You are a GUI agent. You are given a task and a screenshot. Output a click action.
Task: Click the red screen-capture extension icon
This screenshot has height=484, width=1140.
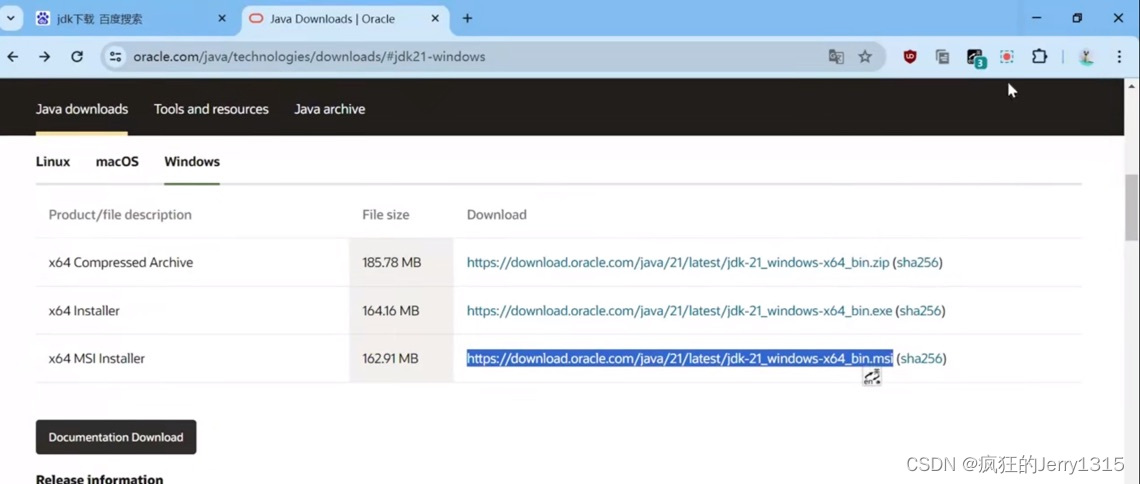point(1007,57)
